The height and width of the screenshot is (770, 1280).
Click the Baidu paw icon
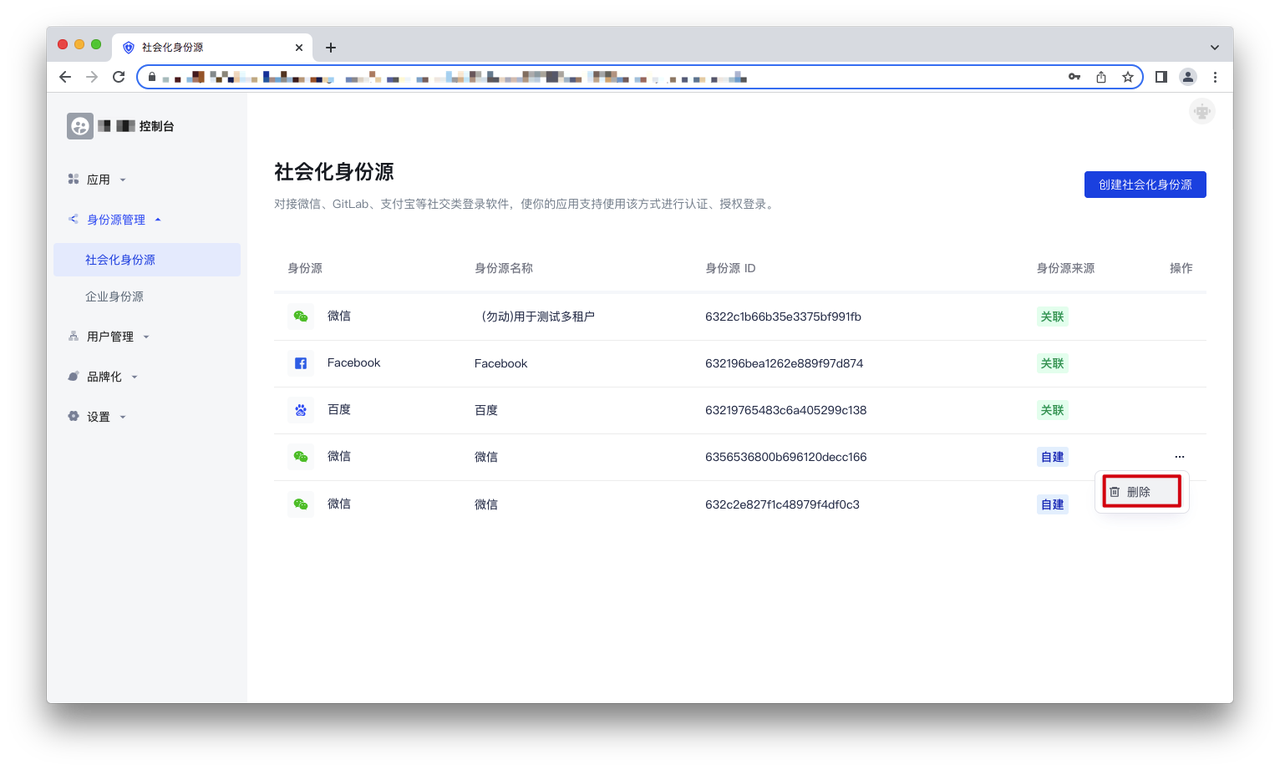point(300,410)
